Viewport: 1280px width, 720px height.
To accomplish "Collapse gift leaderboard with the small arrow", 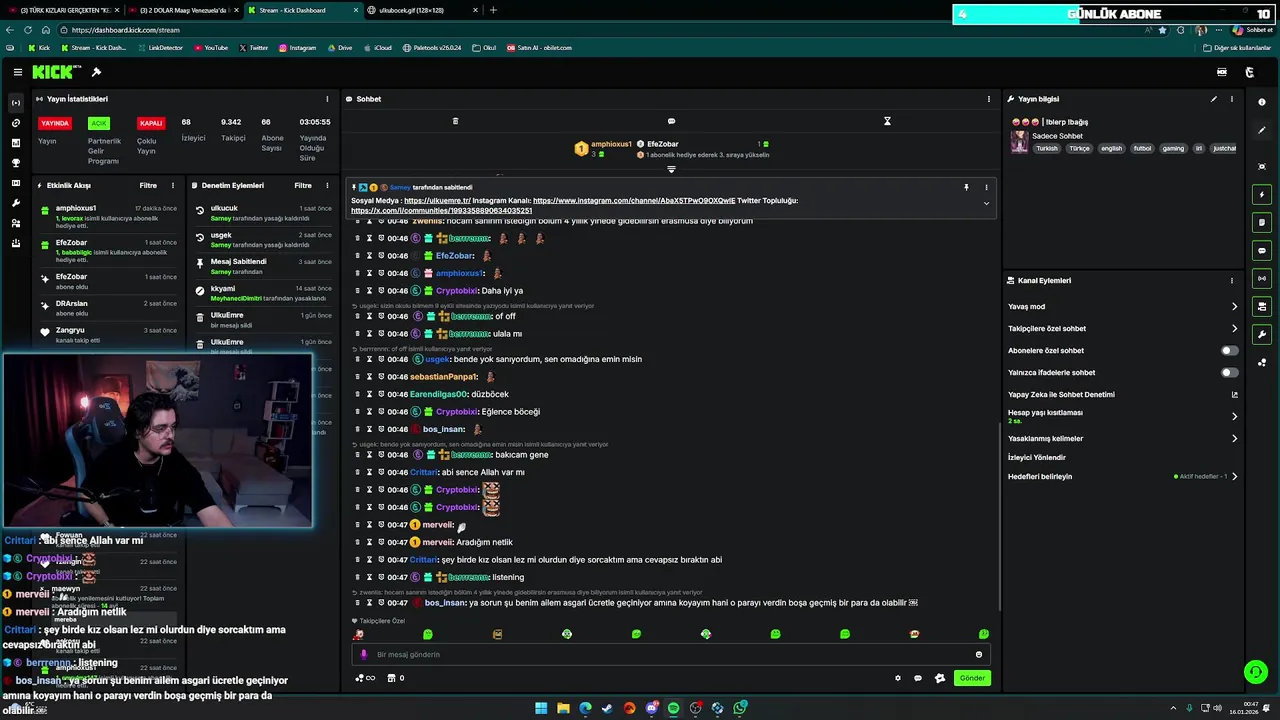I will pos(671,170).
